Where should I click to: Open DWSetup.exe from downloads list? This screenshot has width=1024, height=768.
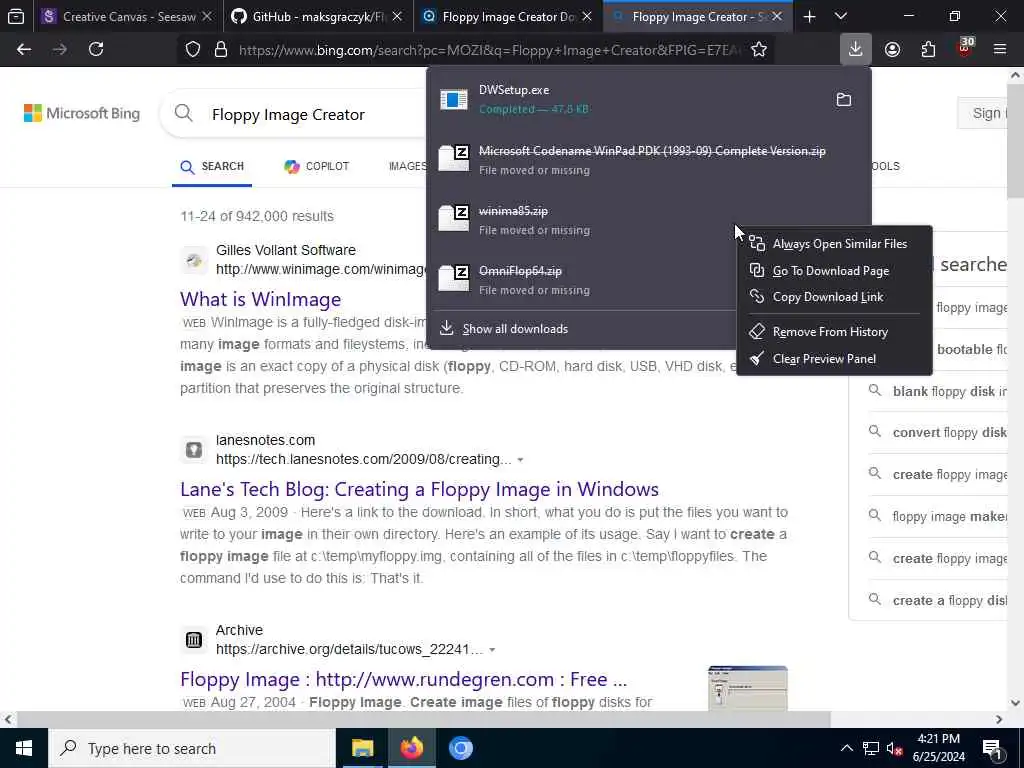click(625, 99)
